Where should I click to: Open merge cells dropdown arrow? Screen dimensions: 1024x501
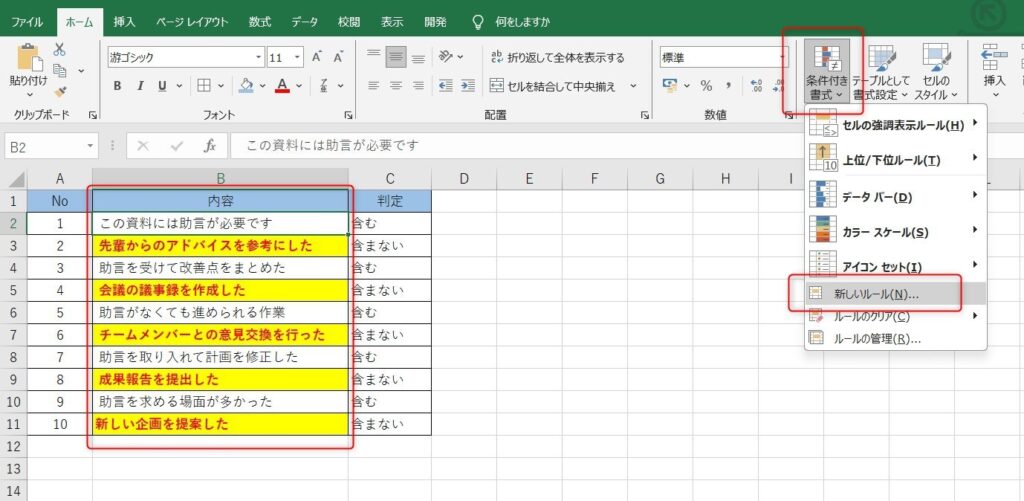633,86
